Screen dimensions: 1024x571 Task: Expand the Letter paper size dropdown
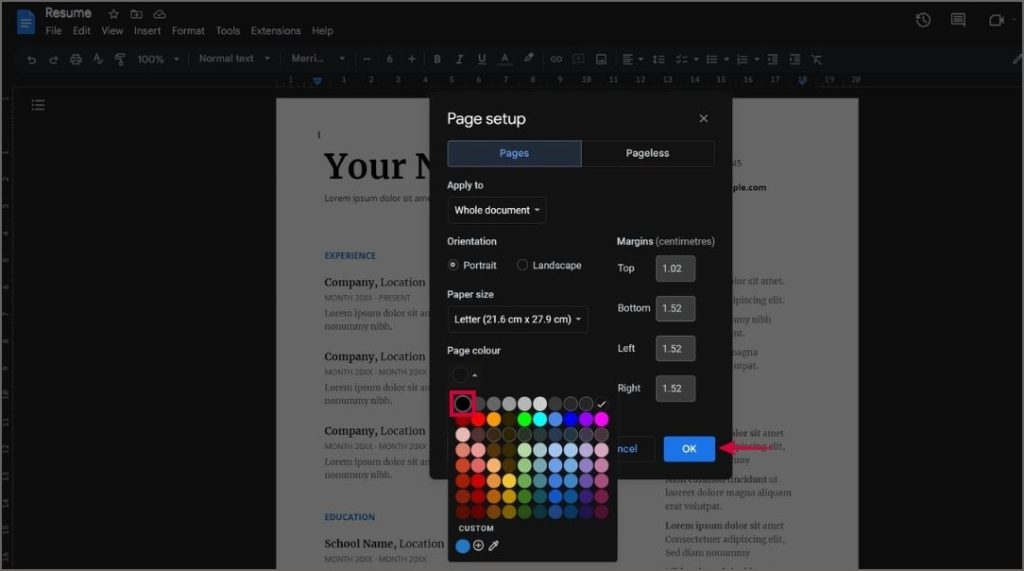[x=518, y=319]
